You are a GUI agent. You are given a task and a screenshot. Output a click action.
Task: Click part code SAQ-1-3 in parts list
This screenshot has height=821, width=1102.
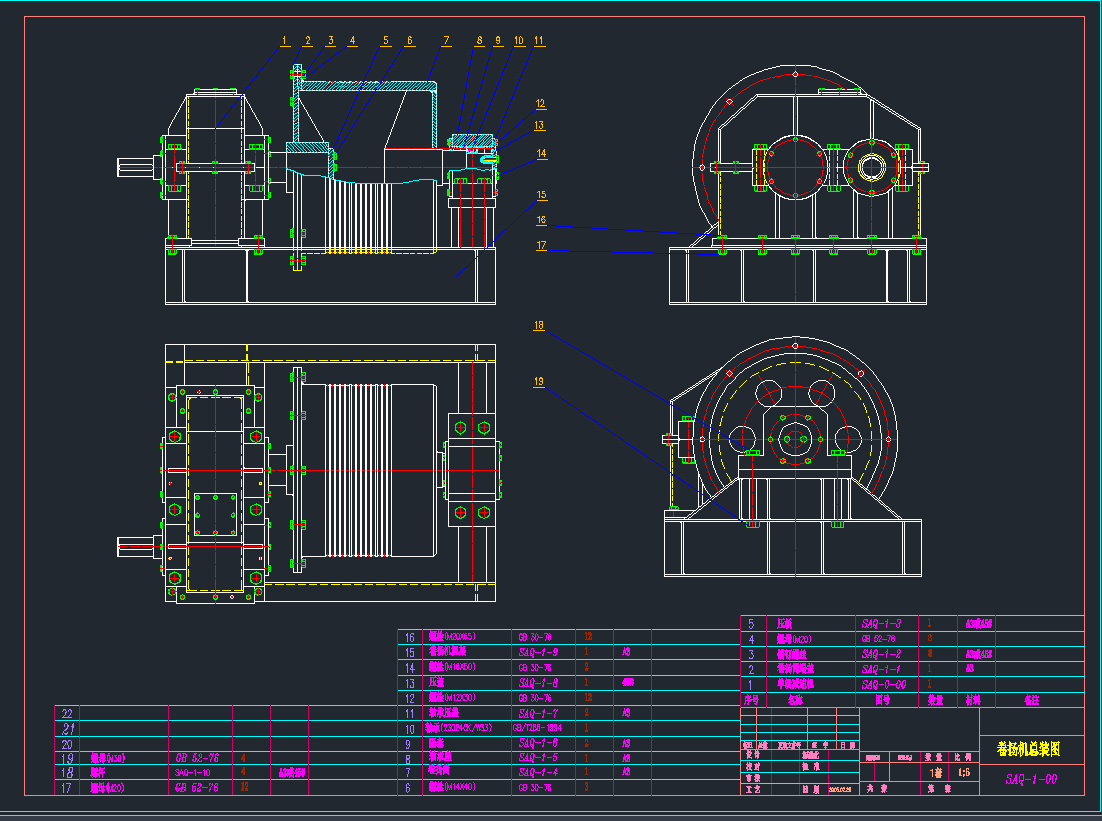click(x=881, y=622)
